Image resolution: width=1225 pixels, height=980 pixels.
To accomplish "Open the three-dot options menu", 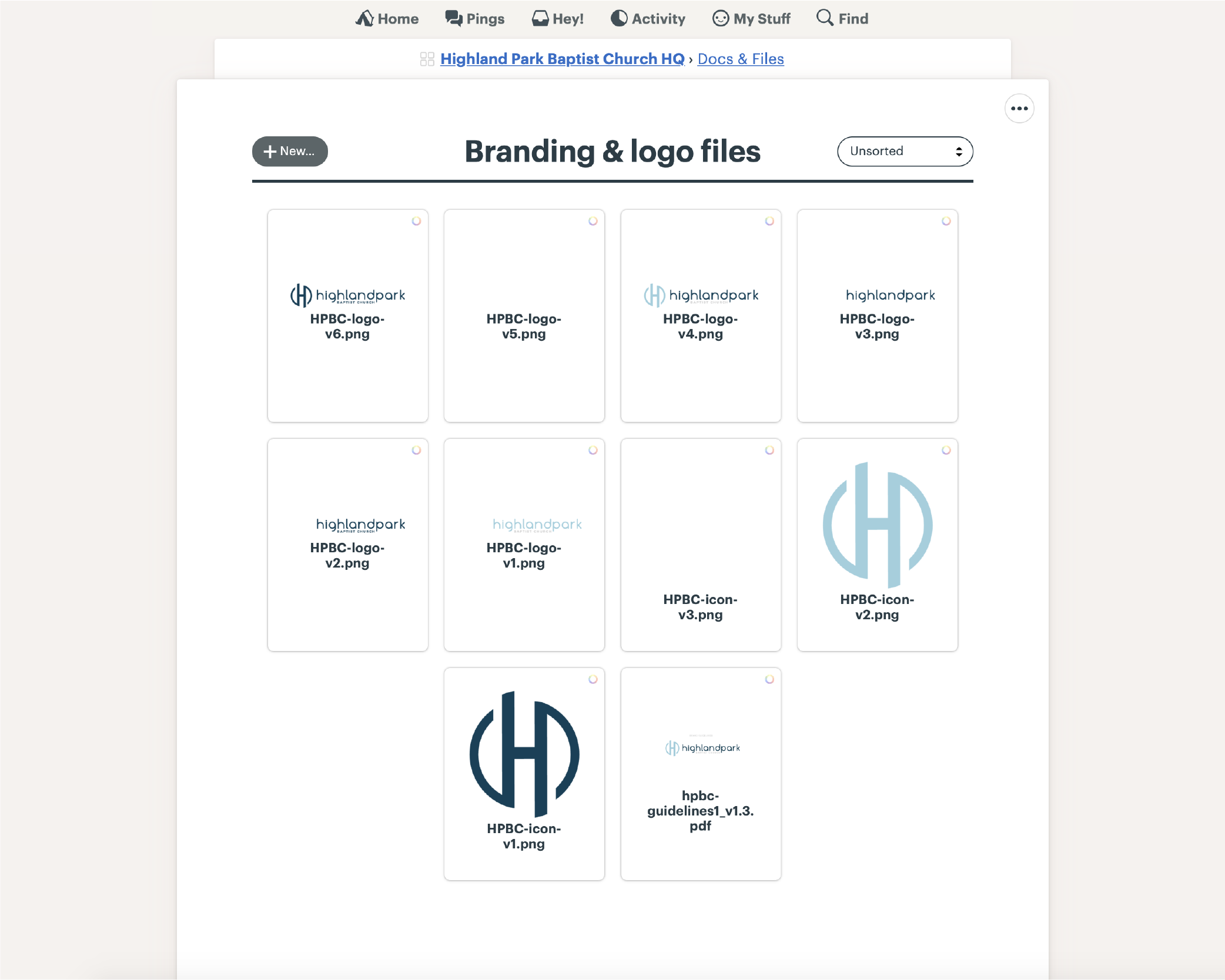I will click(1019, 109).
